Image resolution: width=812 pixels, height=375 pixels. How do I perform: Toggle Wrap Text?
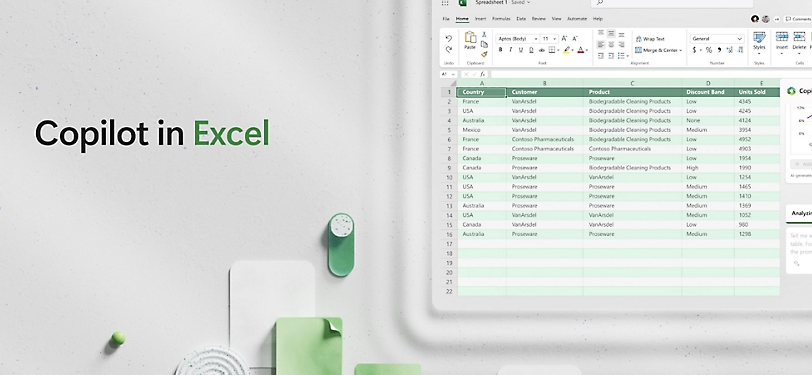point(650,39)
